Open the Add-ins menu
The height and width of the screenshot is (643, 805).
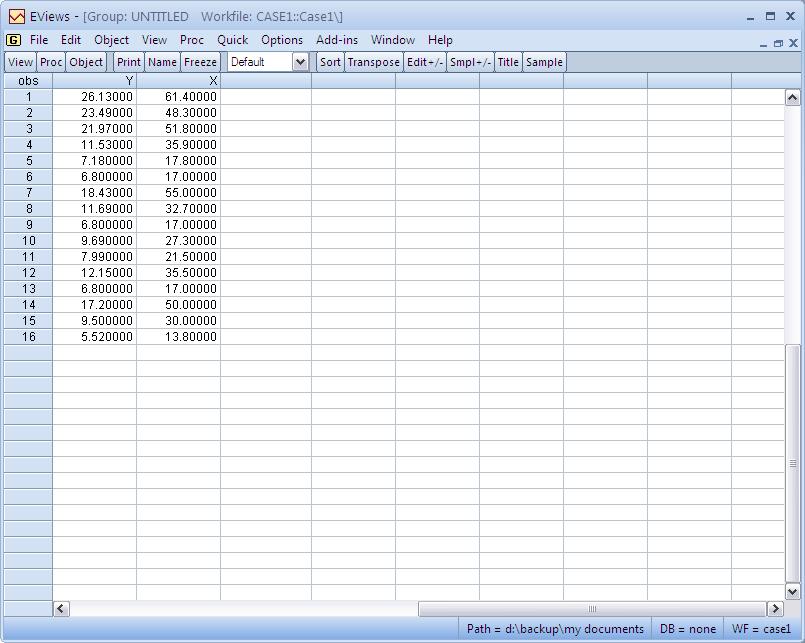point(337,40)
